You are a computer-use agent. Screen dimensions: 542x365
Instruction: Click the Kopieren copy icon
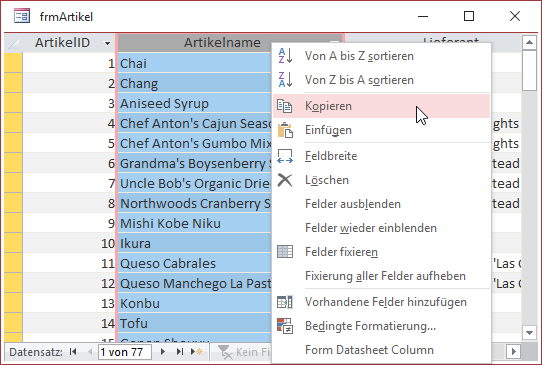pos(285,106)
